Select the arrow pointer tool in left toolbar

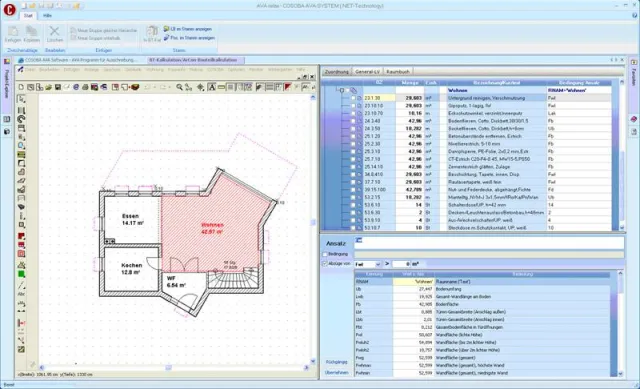21,99
